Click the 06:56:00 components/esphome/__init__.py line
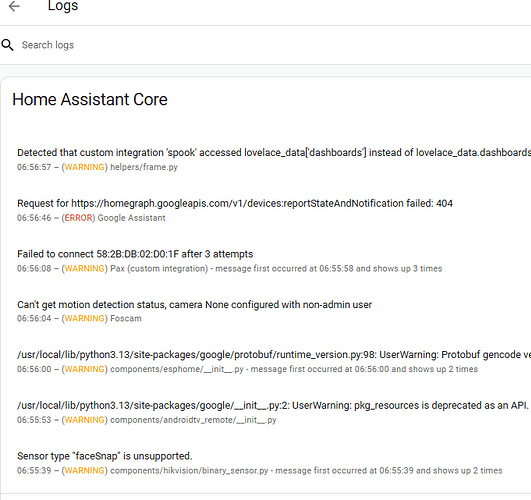The width and height of the screenshot is (531, 500). point(247,369)
